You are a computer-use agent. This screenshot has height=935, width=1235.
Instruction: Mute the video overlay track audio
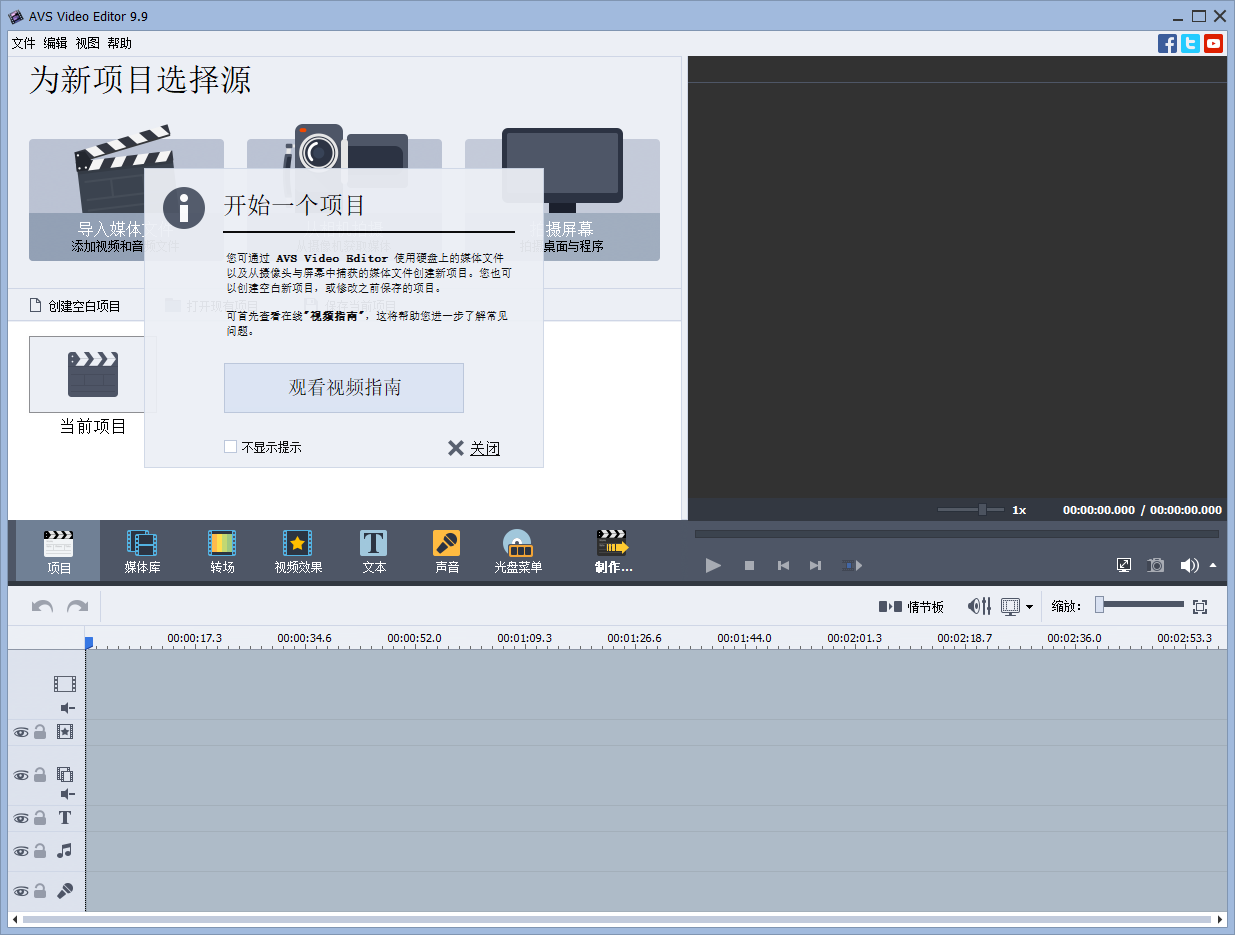click(67, 794)
